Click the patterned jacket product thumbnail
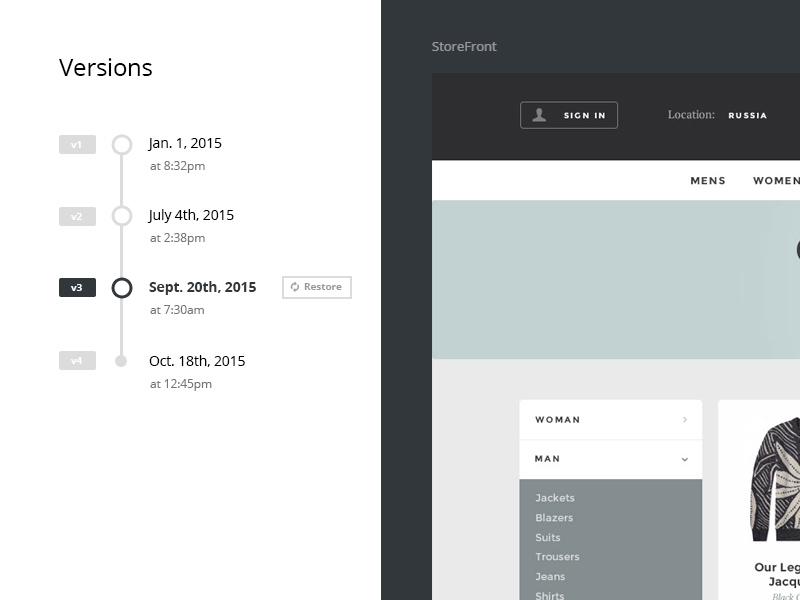The width and height of the screenshot is (800, 600). 775,478
